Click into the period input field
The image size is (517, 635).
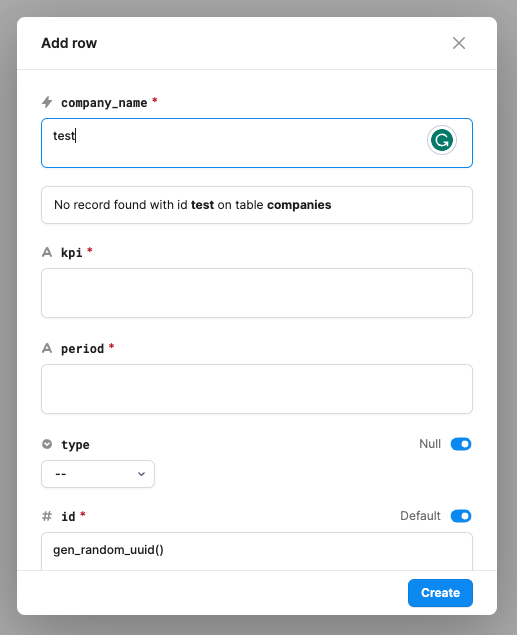point(257,389)
